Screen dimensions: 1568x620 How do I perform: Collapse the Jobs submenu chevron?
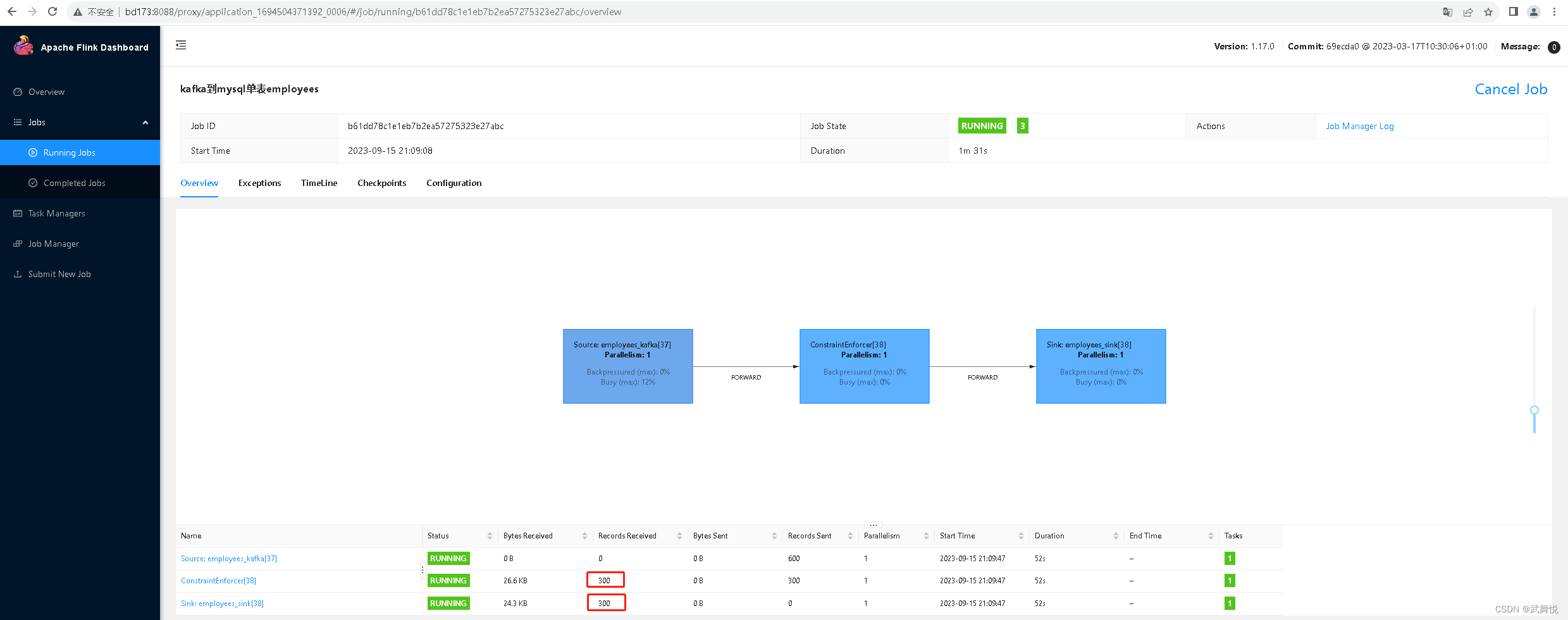(x=145, y=123)
